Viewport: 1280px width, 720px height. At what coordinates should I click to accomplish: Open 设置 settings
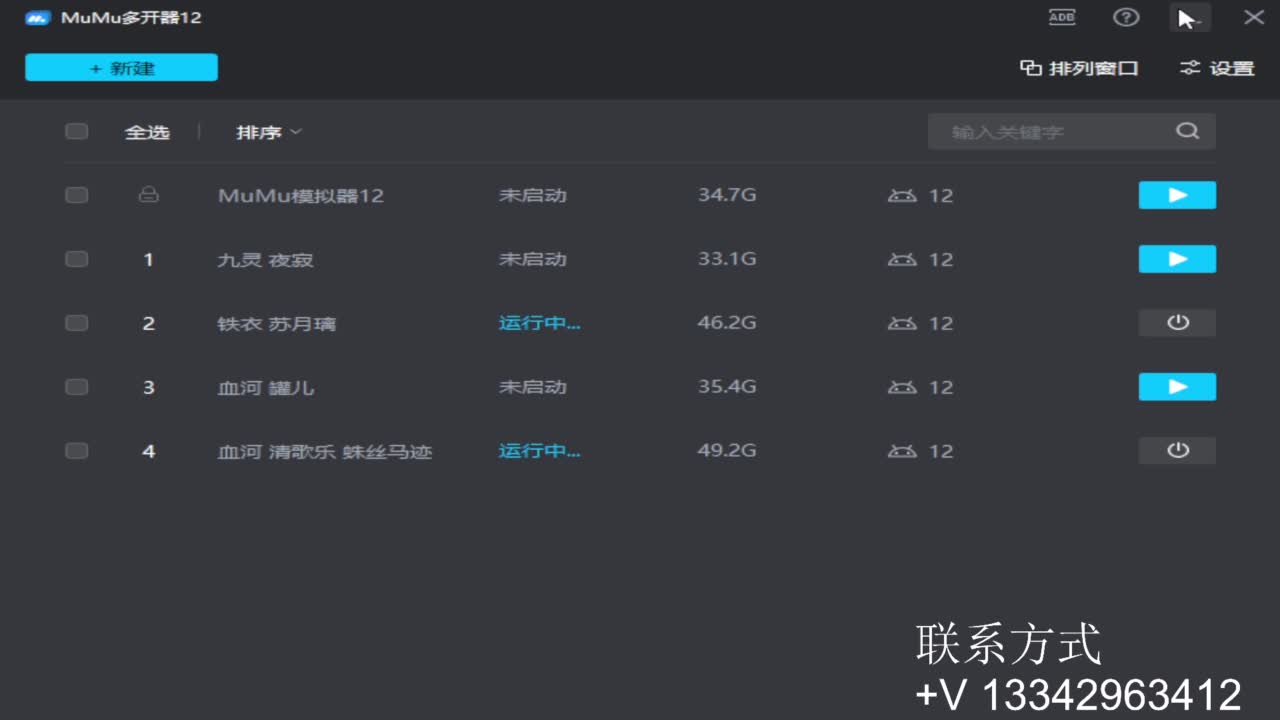click(1216, 67)
